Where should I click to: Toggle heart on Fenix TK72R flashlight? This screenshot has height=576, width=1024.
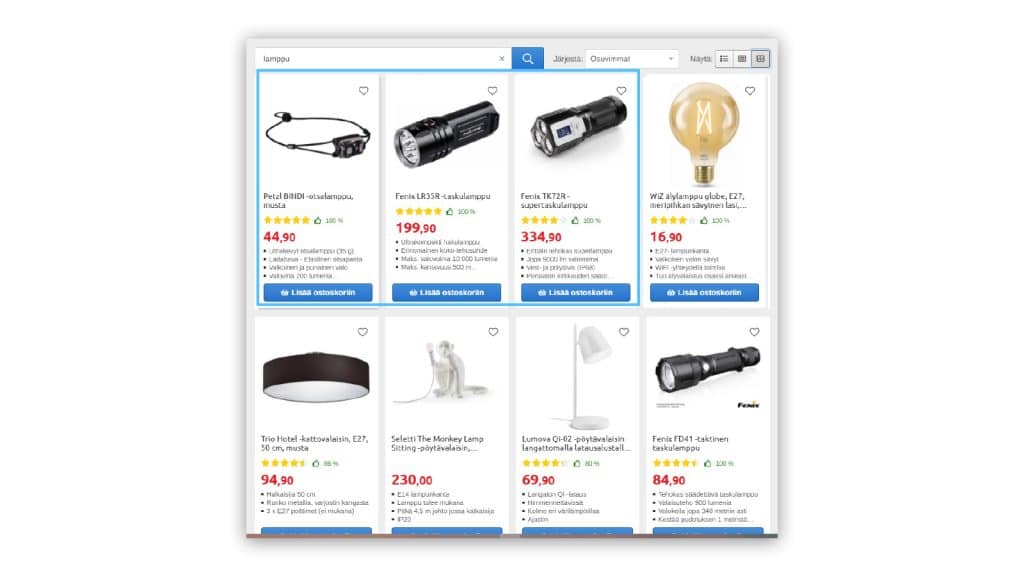click(621, 91)
